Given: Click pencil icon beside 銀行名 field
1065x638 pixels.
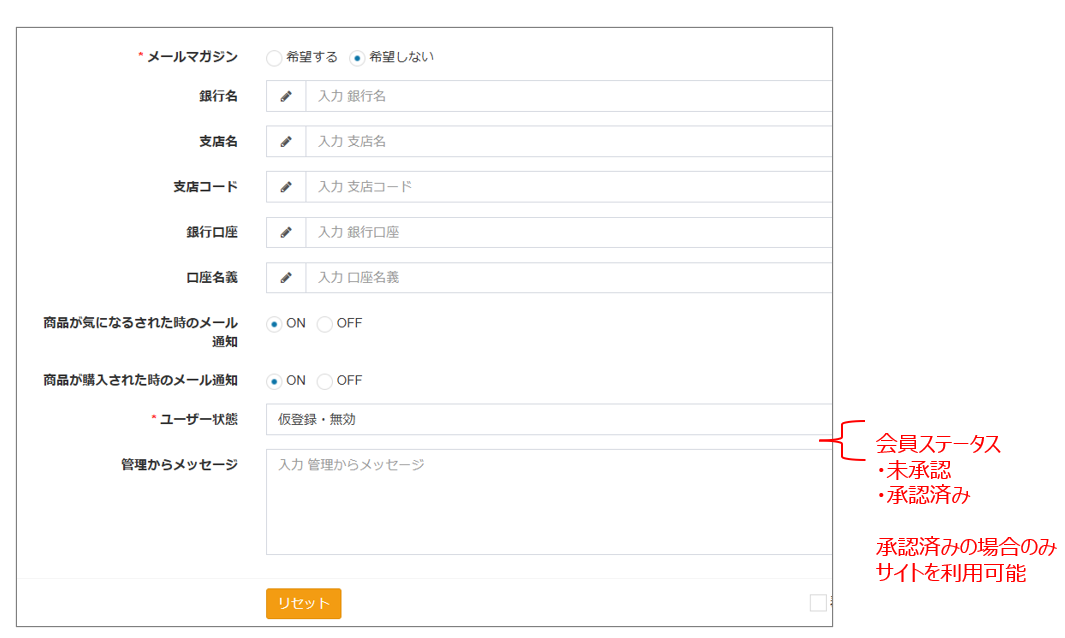Looking at the screenshot, I should (286, 96).
